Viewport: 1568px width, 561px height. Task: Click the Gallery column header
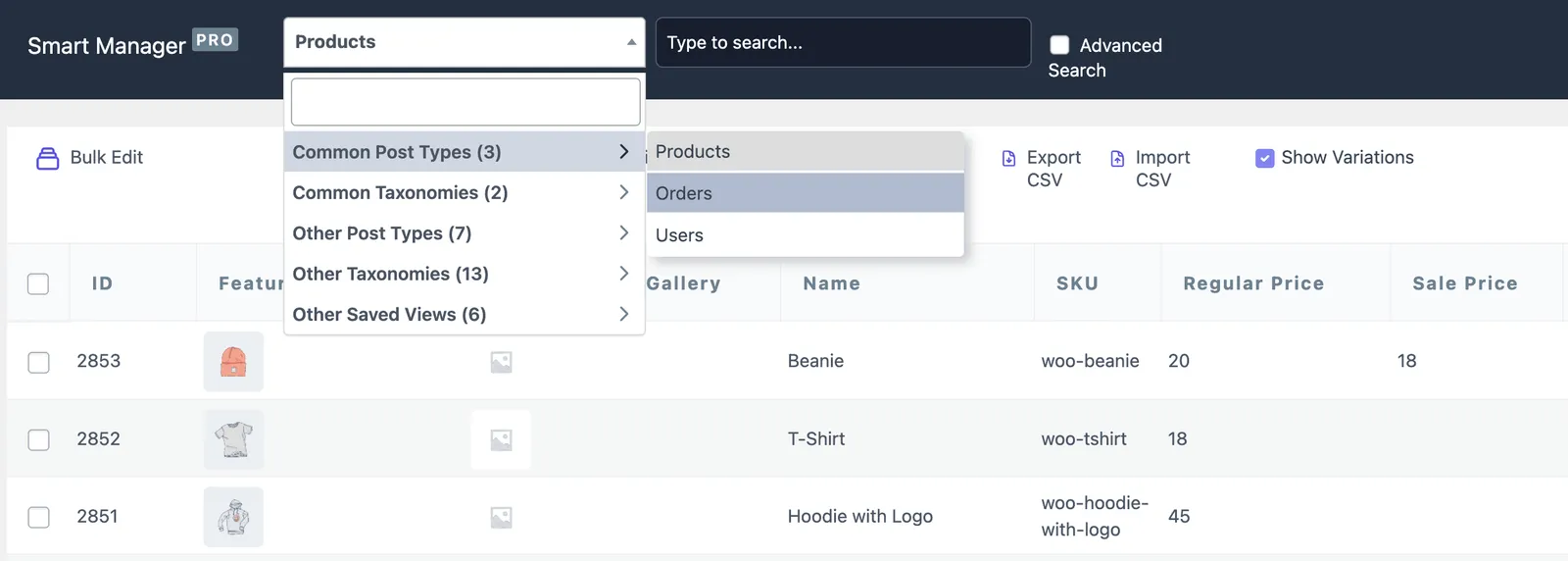click(x=683, y=283)
